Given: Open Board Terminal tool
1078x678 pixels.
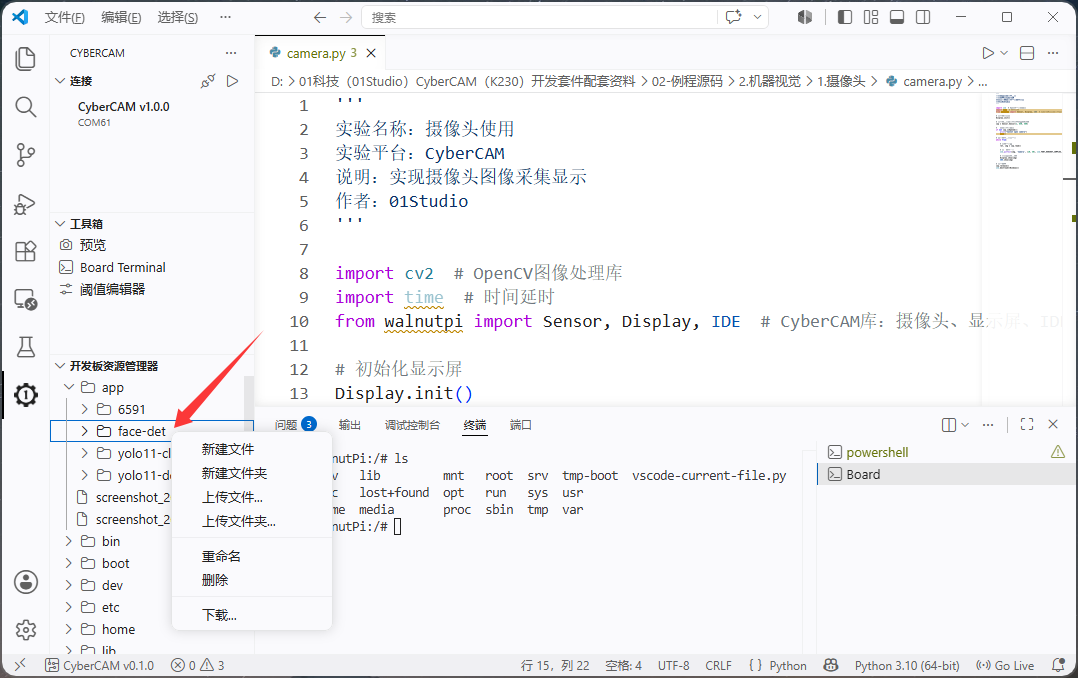Looking at the screenshot, I should [122, 267].
